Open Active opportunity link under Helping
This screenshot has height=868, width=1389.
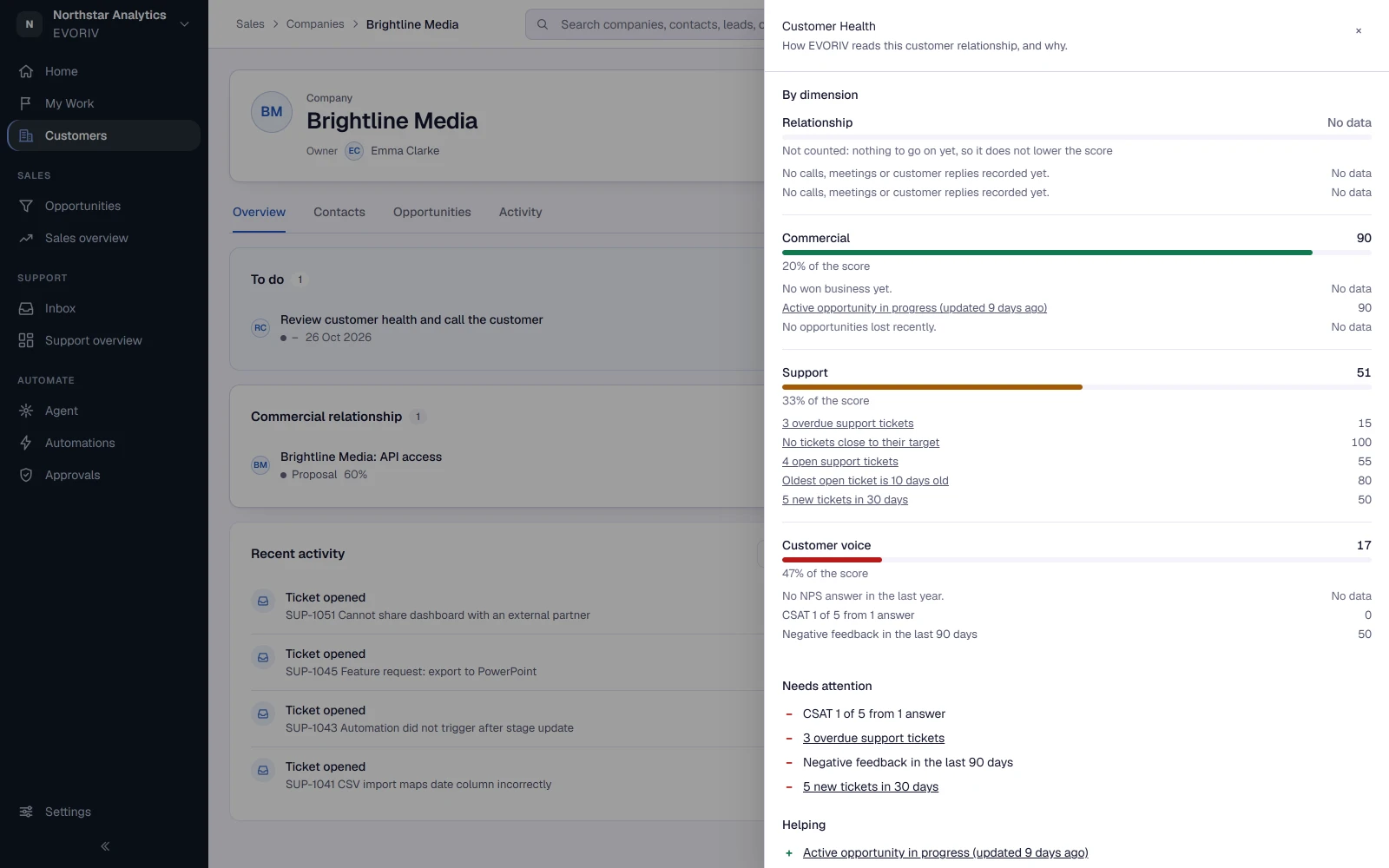[945, 852]
